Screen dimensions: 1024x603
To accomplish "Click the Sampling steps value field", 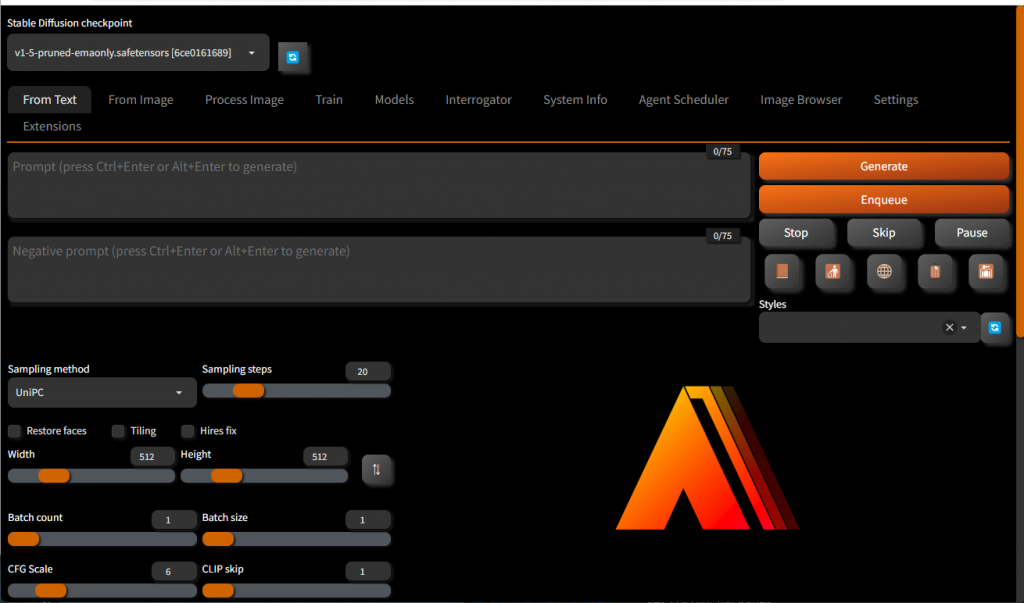I will tap(368, 371).
